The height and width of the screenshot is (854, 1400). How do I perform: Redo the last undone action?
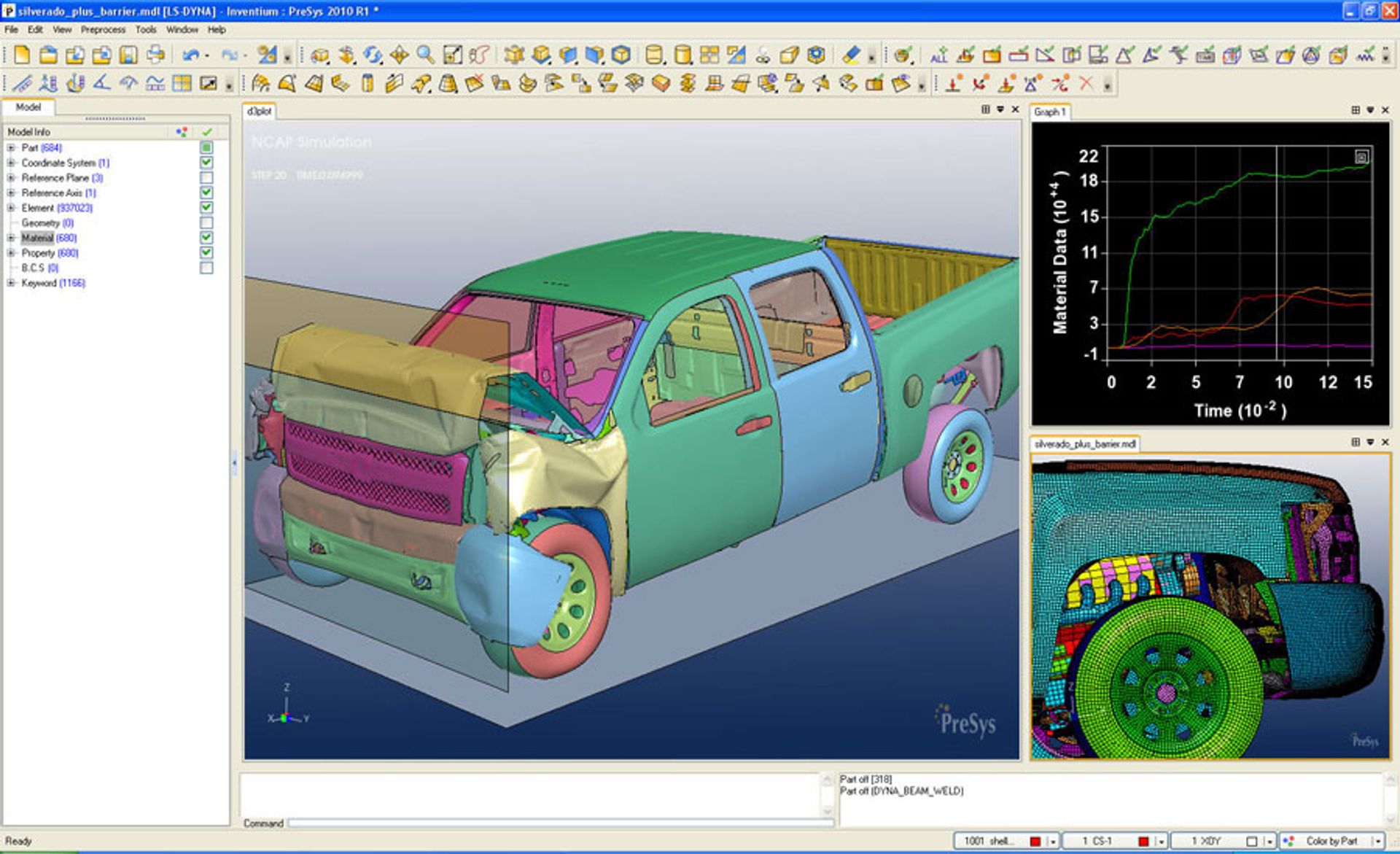pos(230,55)
